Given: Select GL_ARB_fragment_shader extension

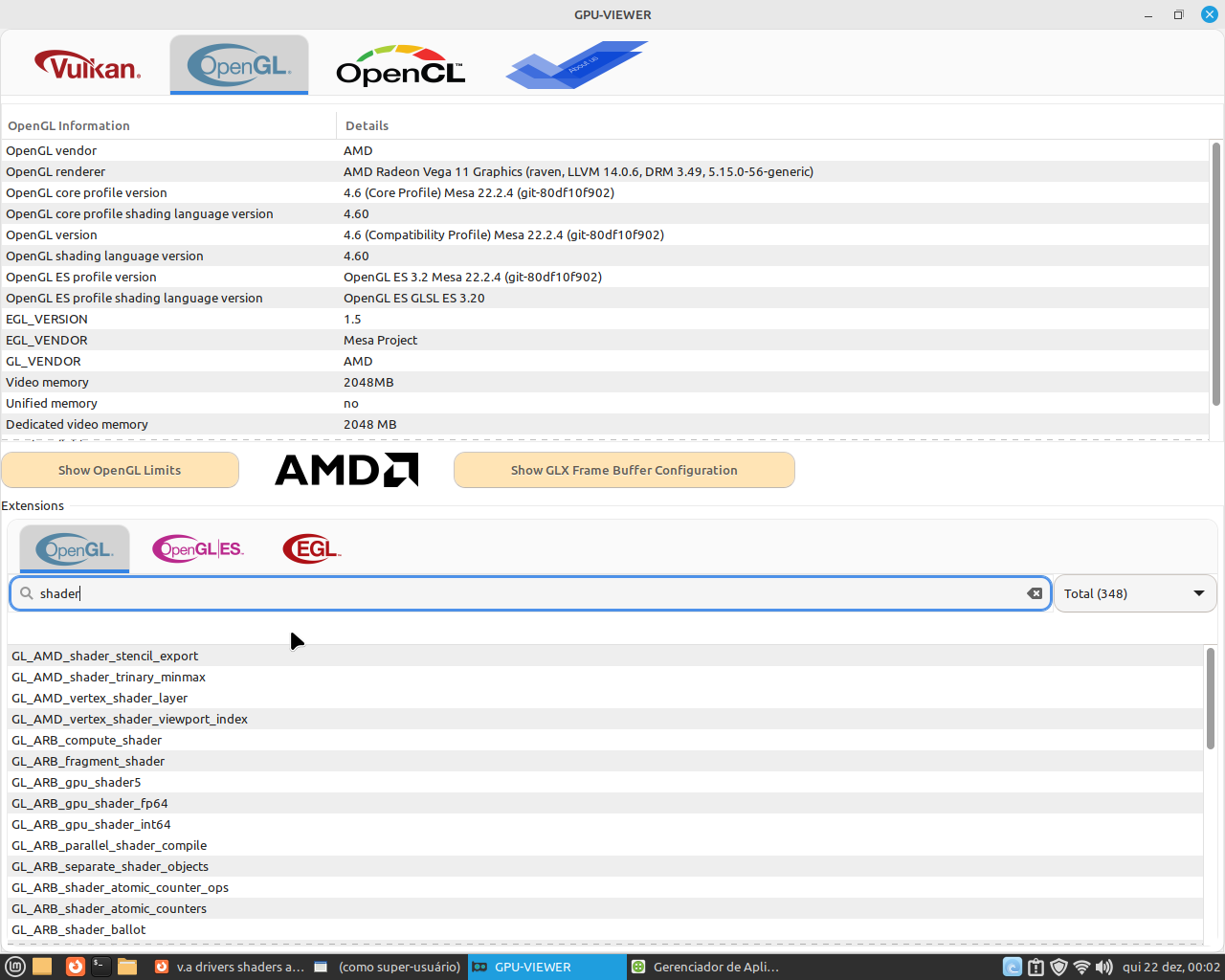Looking at the screenshot, I should tap(605, 761).
